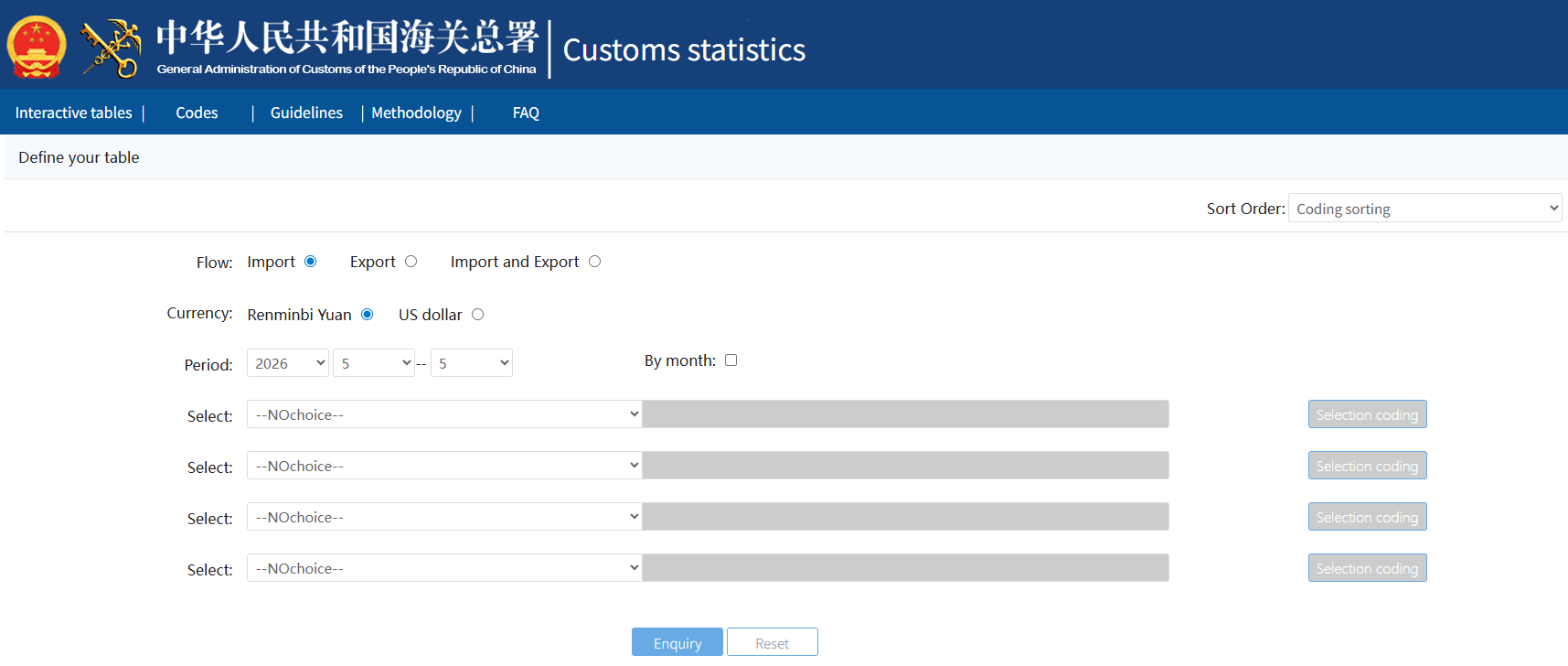The height and width of the screenshot is (666, 1568).
Task: Select the Import flow radio button
Action: (311, 262)
